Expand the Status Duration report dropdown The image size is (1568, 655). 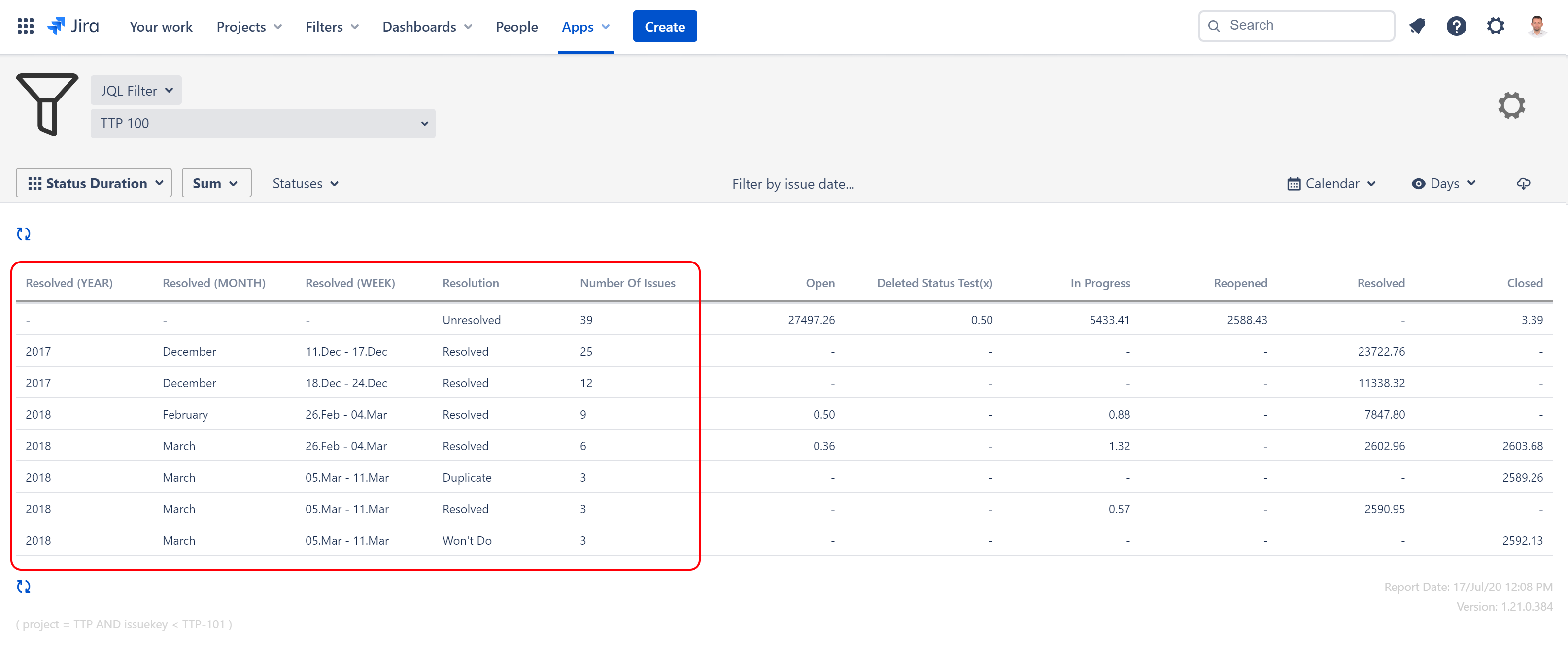94,184
